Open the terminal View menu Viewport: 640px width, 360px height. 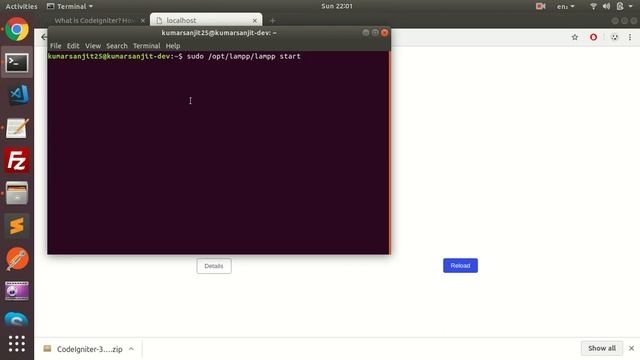[93, 46]
